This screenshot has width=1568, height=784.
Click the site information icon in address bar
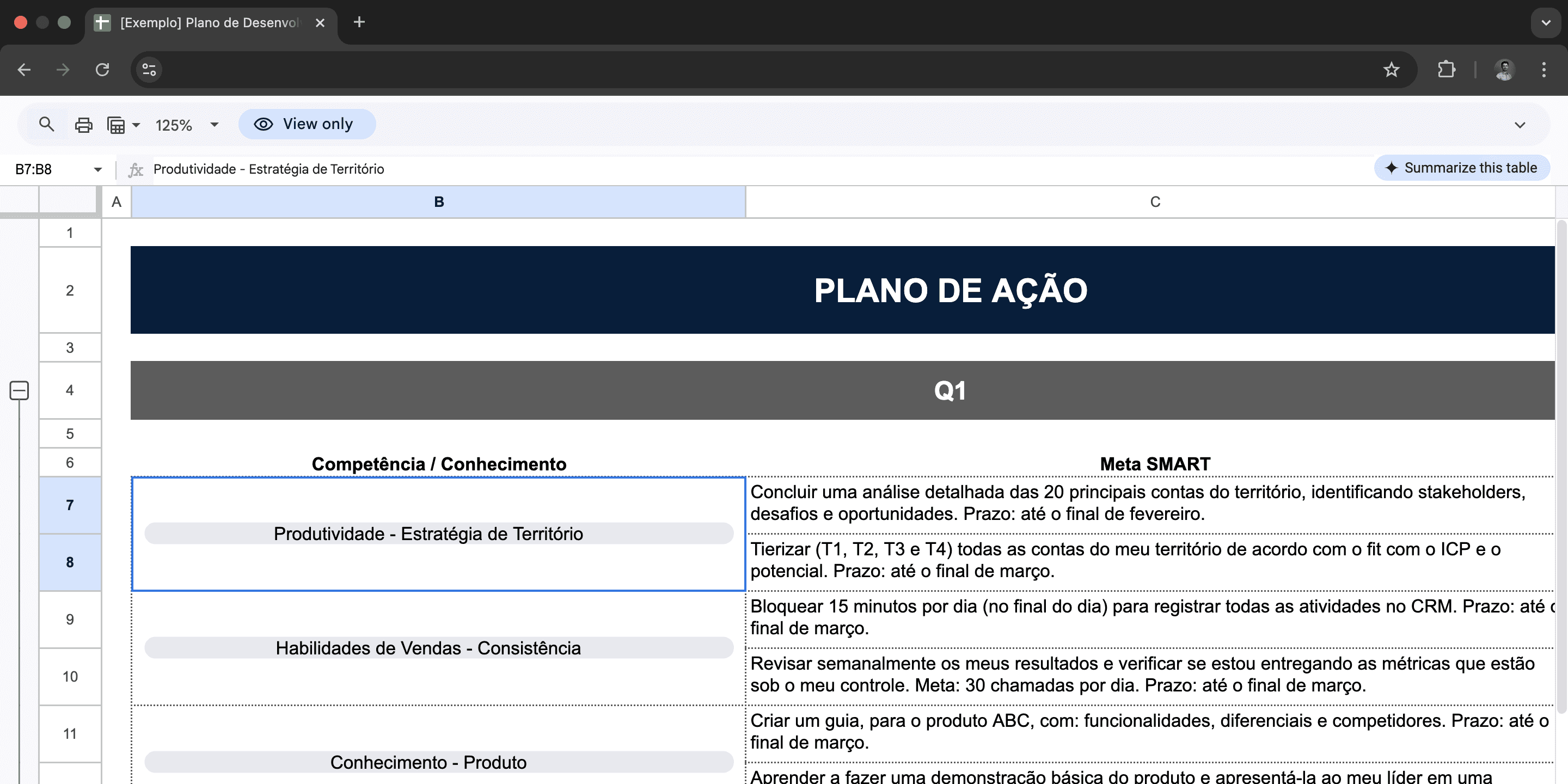(149, 69)
